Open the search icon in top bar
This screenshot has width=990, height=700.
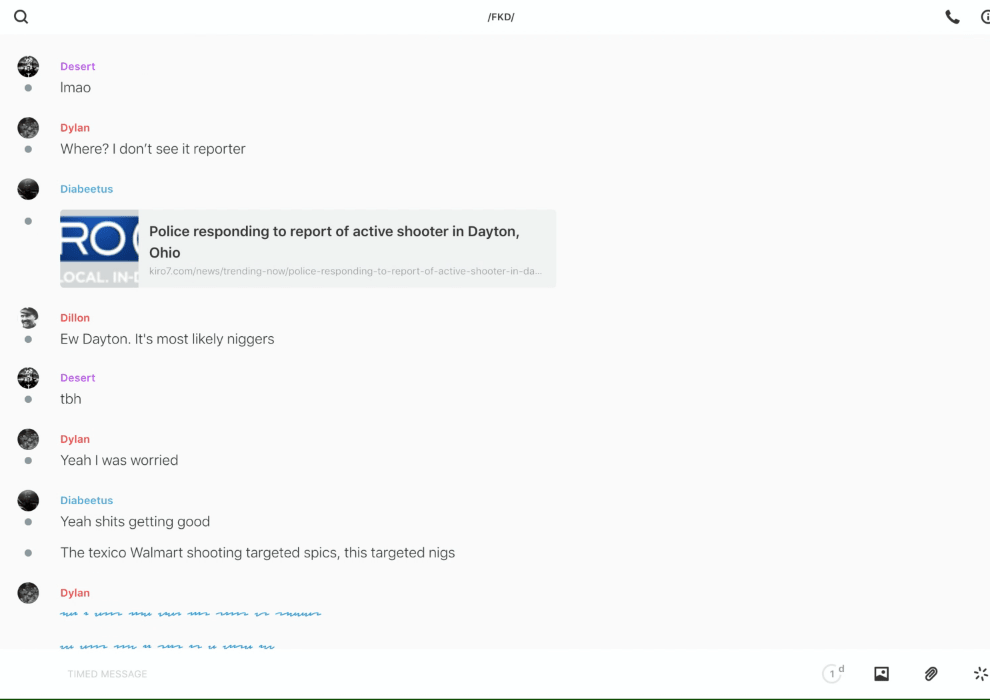click(x=21, y=17)
